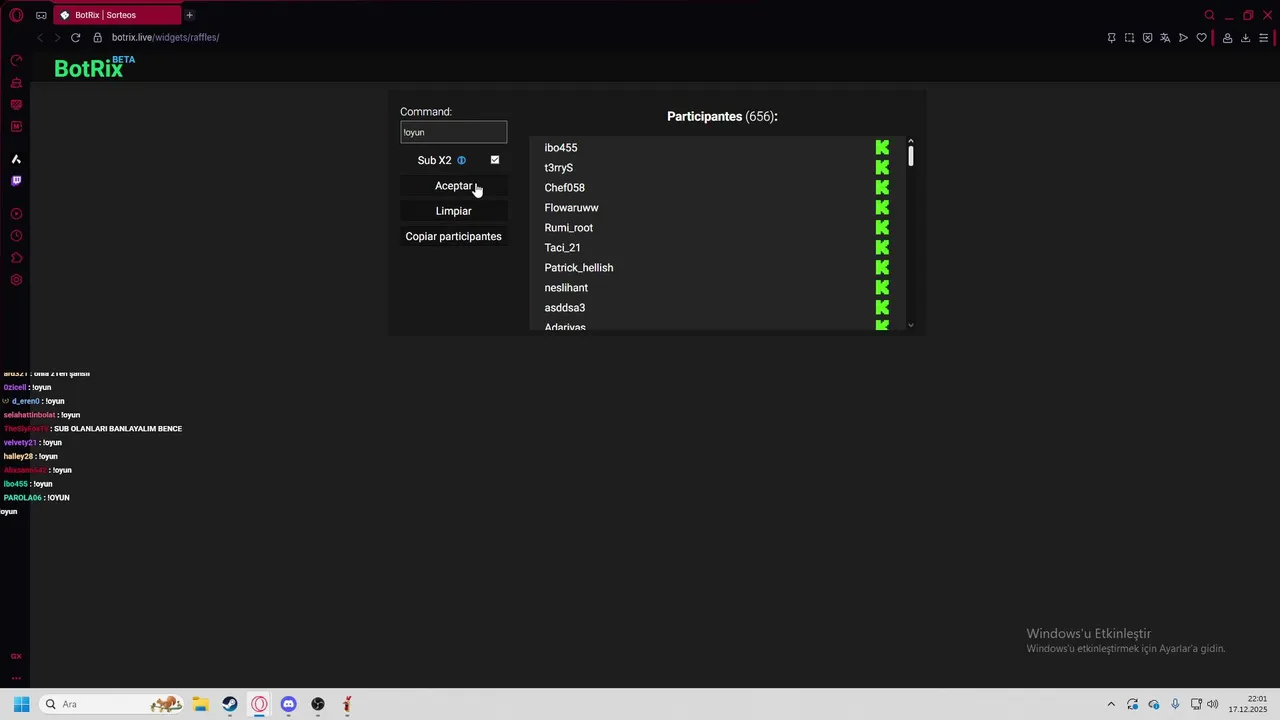Click chat user PAROLA06

pos(22,498)
